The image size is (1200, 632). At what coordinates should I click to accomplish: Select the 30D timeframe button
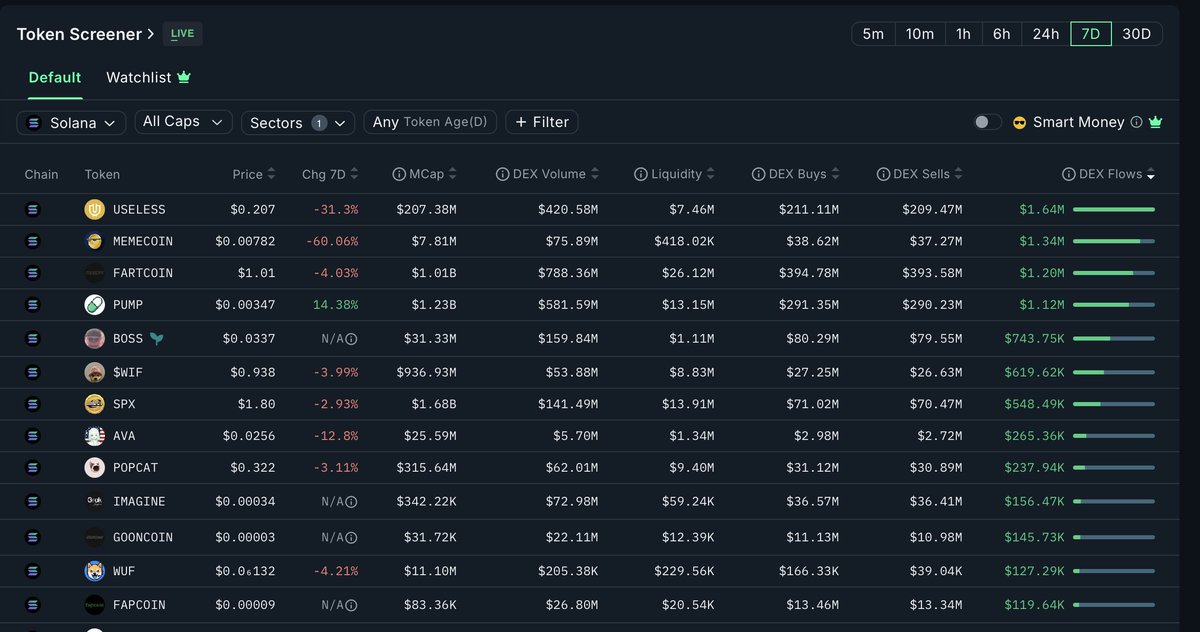1137,33
